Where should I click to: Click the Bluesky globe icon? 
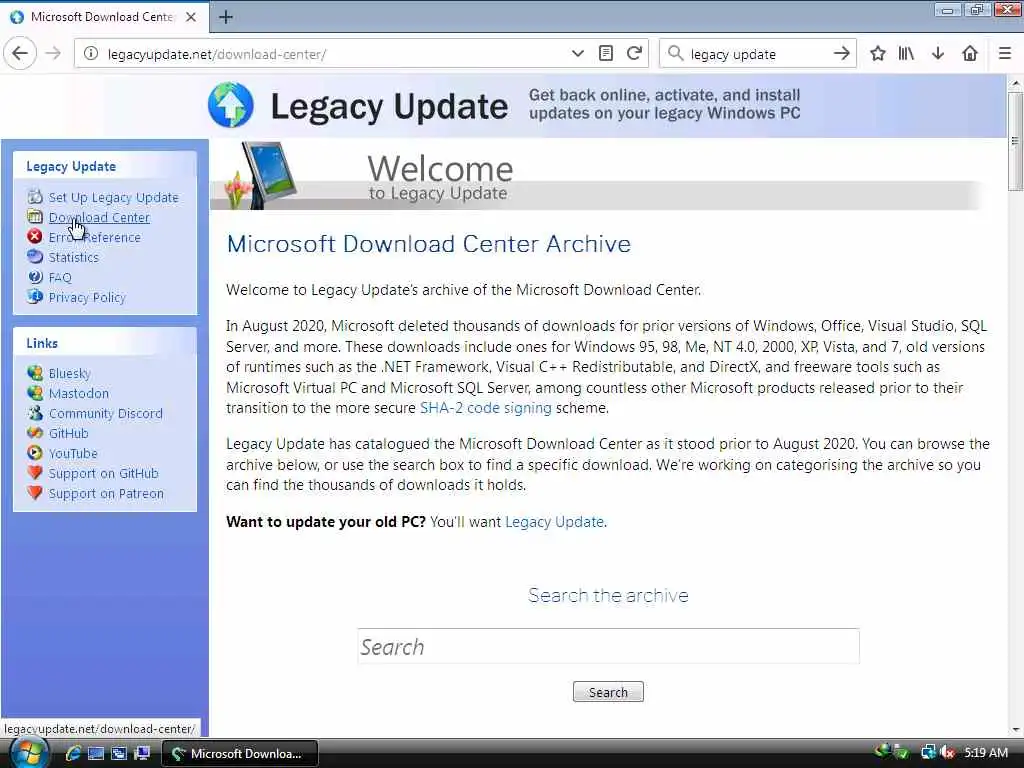35,373
